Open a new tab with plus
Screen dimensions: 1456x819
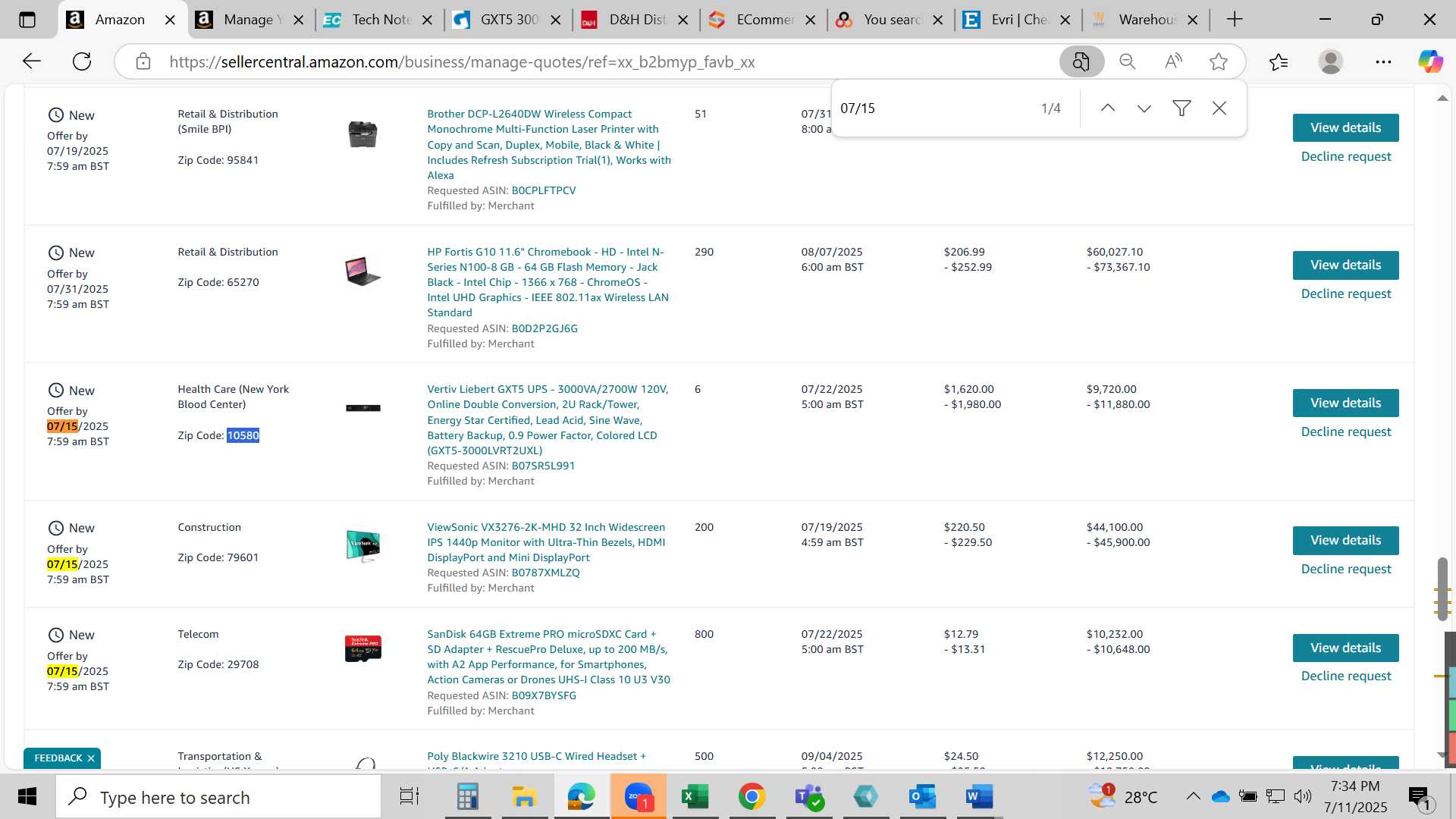[x=1235, y=20]
